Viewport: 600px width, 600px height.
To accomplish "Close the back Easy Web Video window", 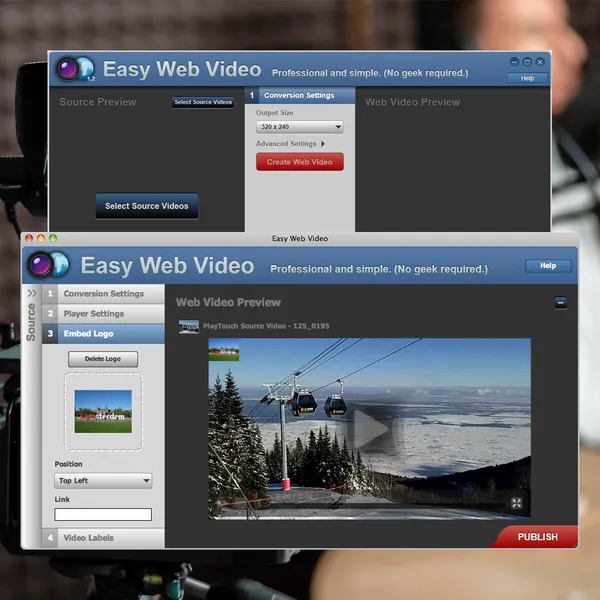I will (540, 62).
